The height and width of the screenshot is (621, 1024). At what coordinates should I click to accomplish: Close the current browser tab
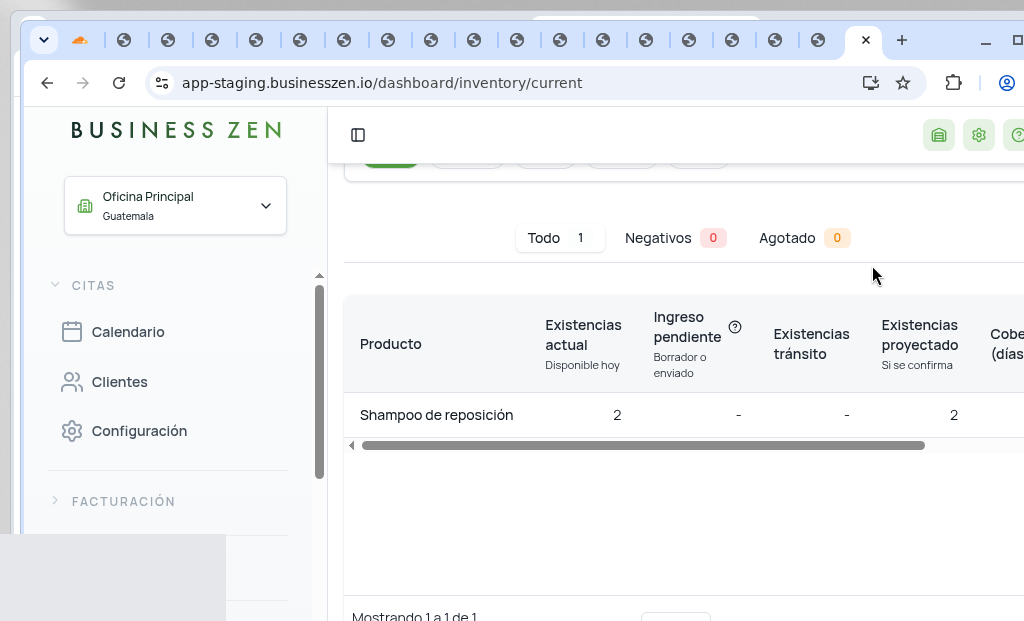(866, 40)
